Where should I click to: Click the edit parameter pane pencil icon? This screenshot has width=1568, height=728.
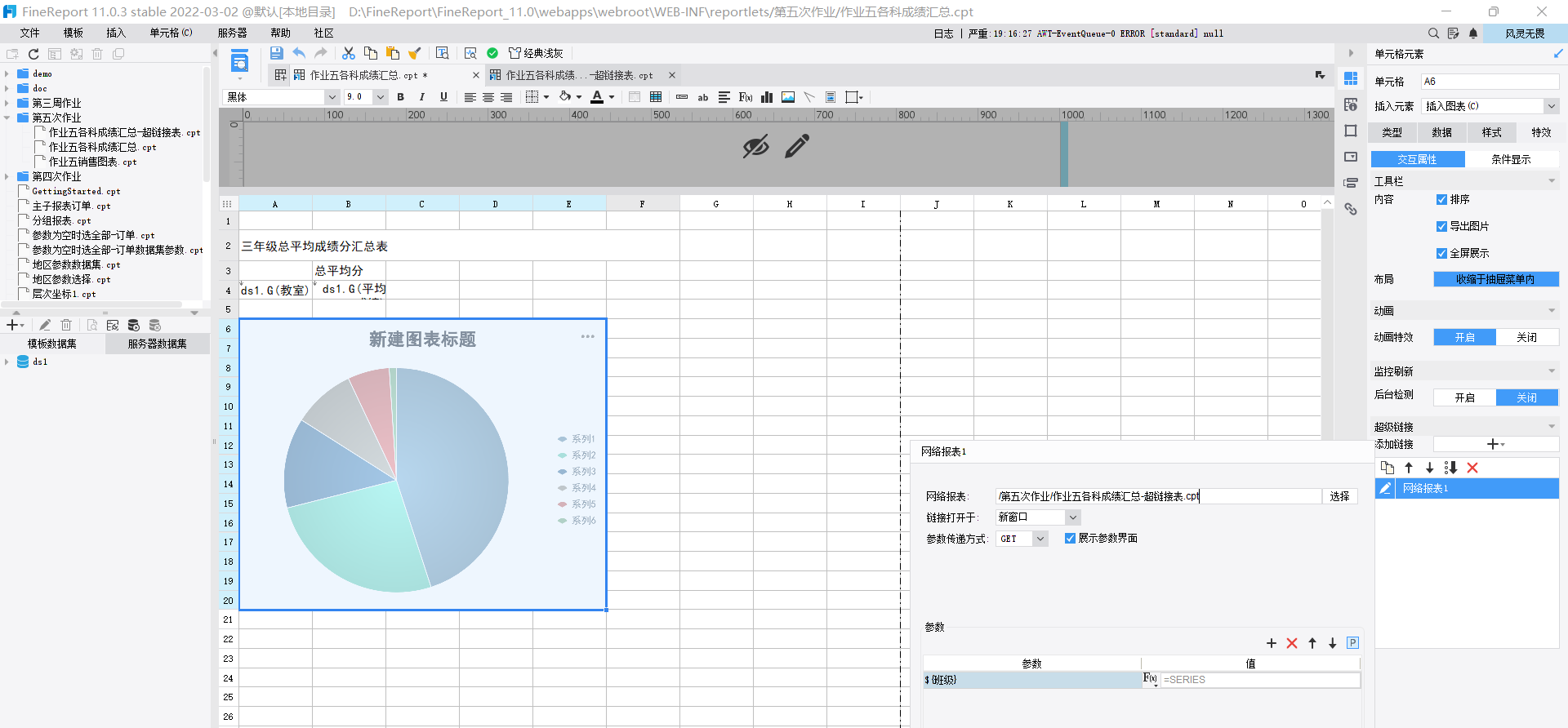click(797, 147)
